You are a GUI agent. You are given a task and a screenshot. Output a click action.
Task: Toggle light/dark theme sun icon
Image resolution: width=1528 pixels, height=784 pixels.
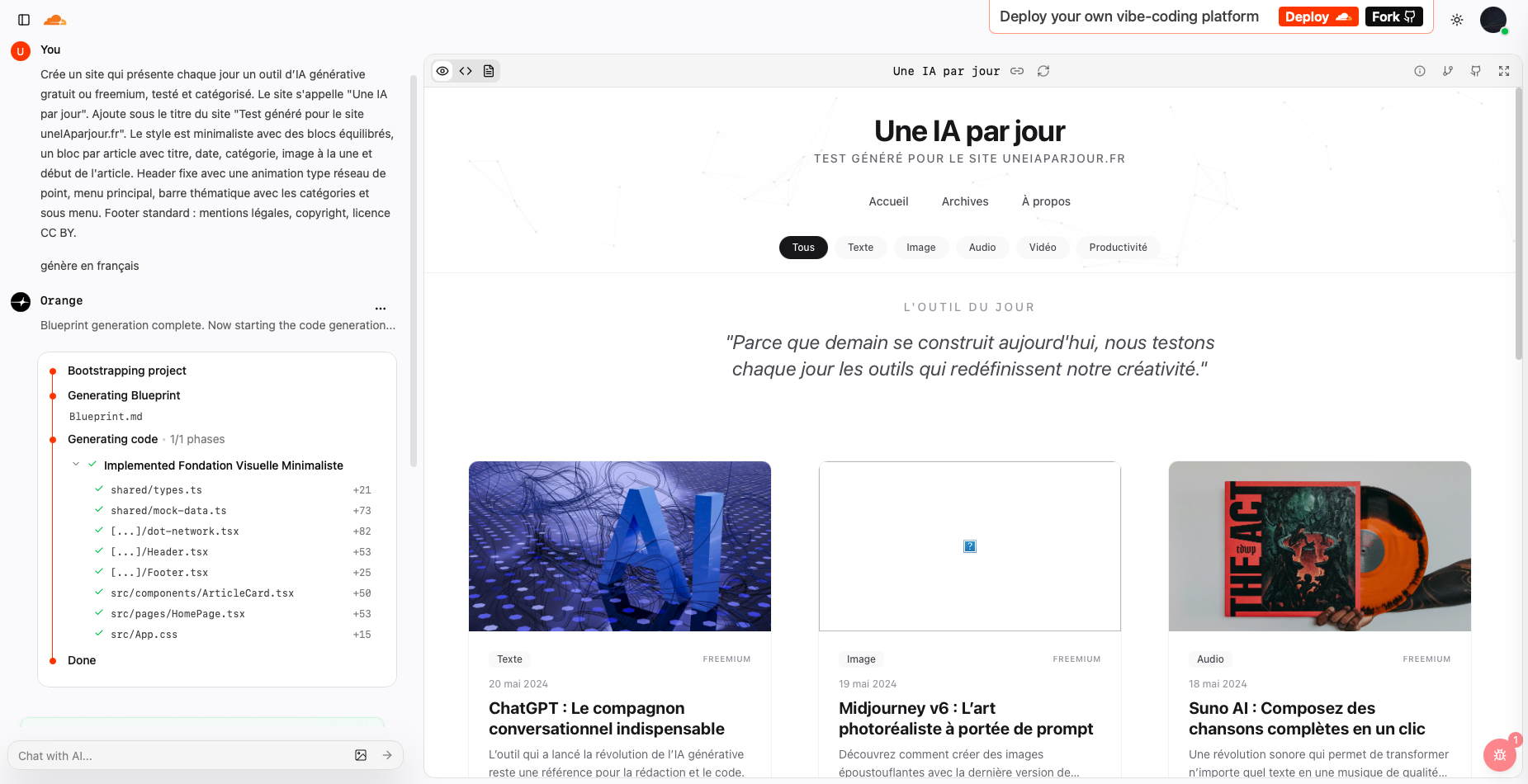(1457, 20)
